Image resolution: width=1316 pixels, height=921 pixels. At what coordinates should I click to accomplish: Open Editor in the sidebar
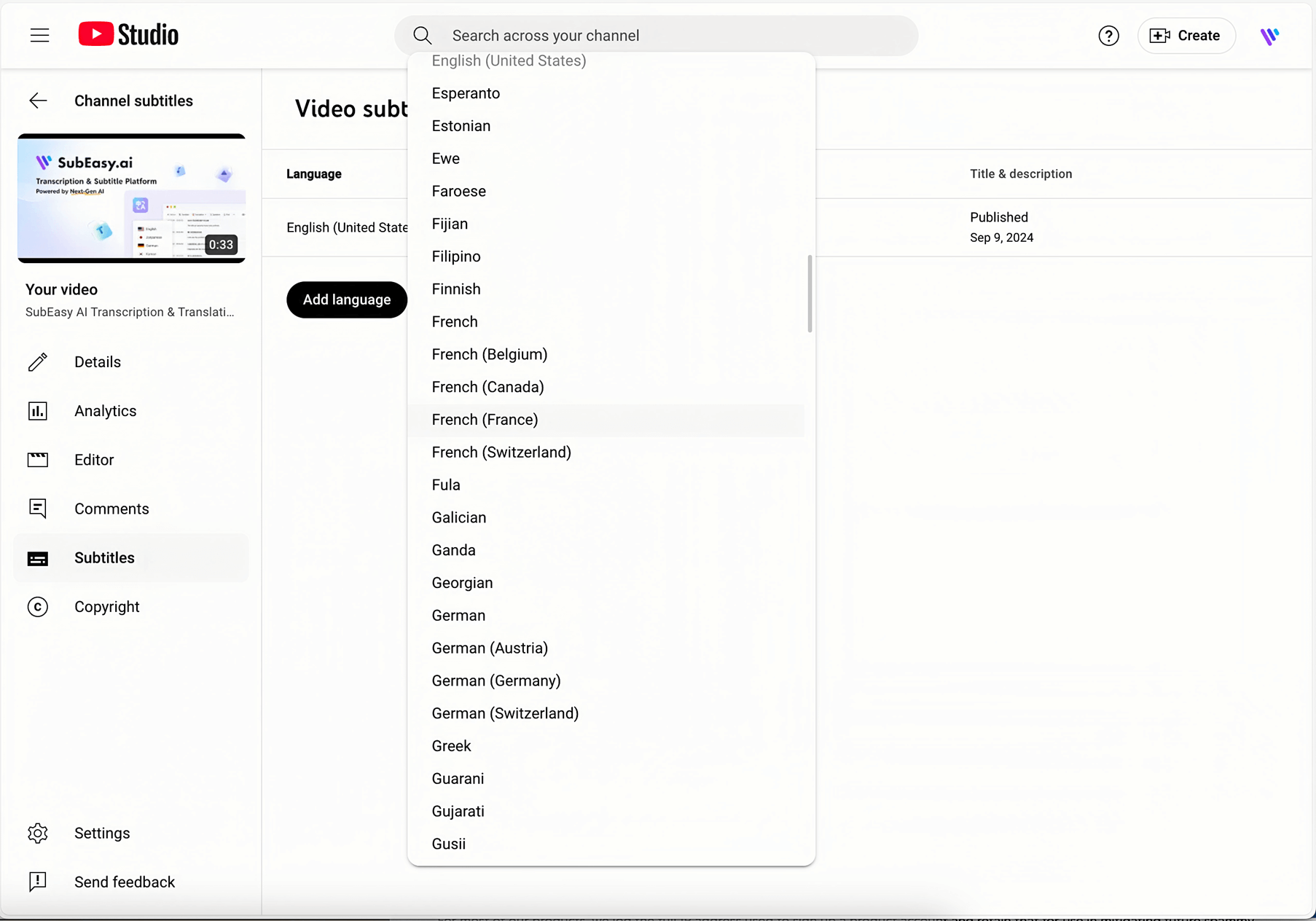(x=131, y=460)
